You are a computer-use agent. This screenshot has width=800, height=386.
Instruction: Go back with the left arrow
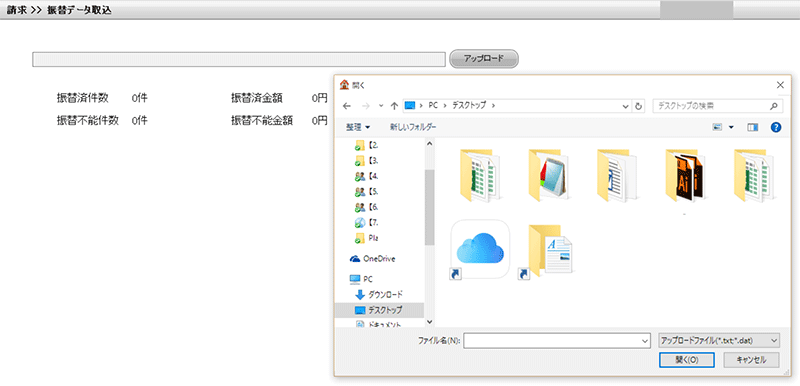click(347, 106)
